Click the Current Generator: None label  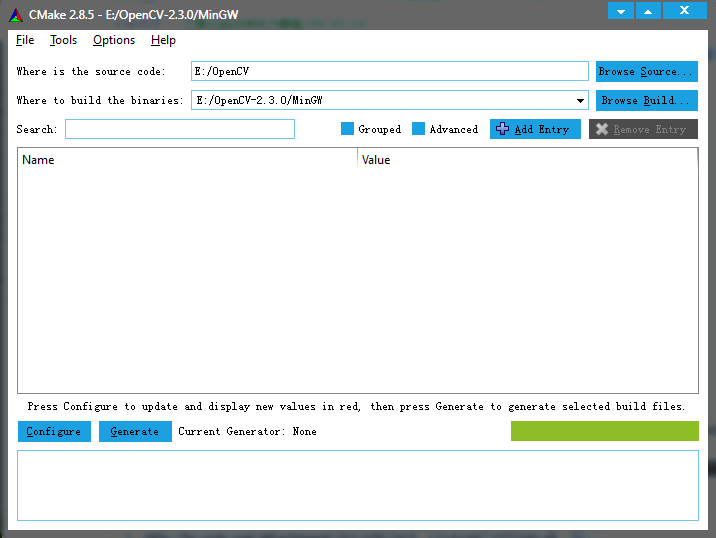[247, 432]
